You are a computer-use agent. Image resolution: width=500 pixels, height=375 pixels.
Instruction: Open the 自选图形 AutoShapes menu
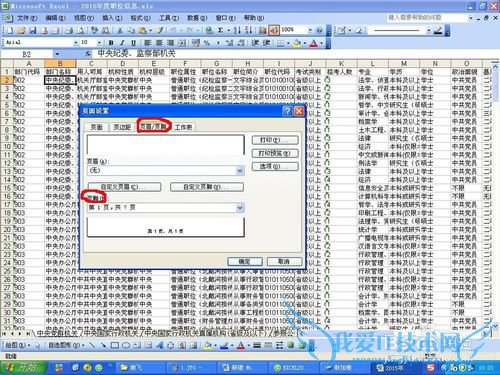point(66,345)
